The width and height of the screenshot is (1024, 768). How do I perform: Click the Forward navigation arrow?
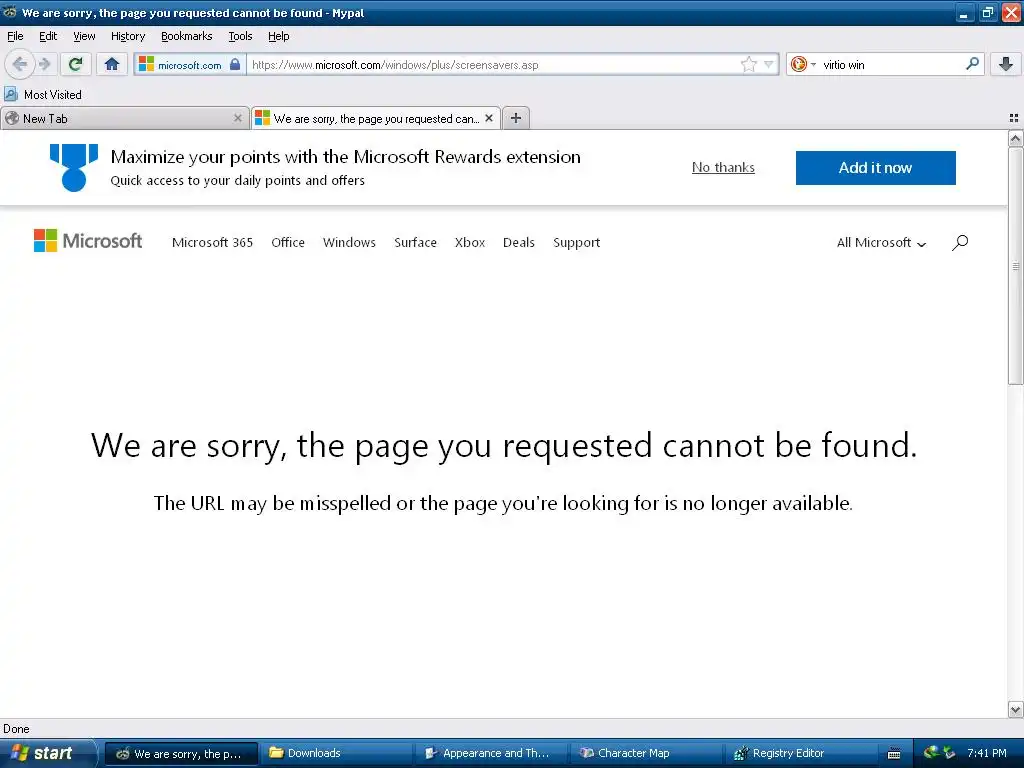pos(44,64)
